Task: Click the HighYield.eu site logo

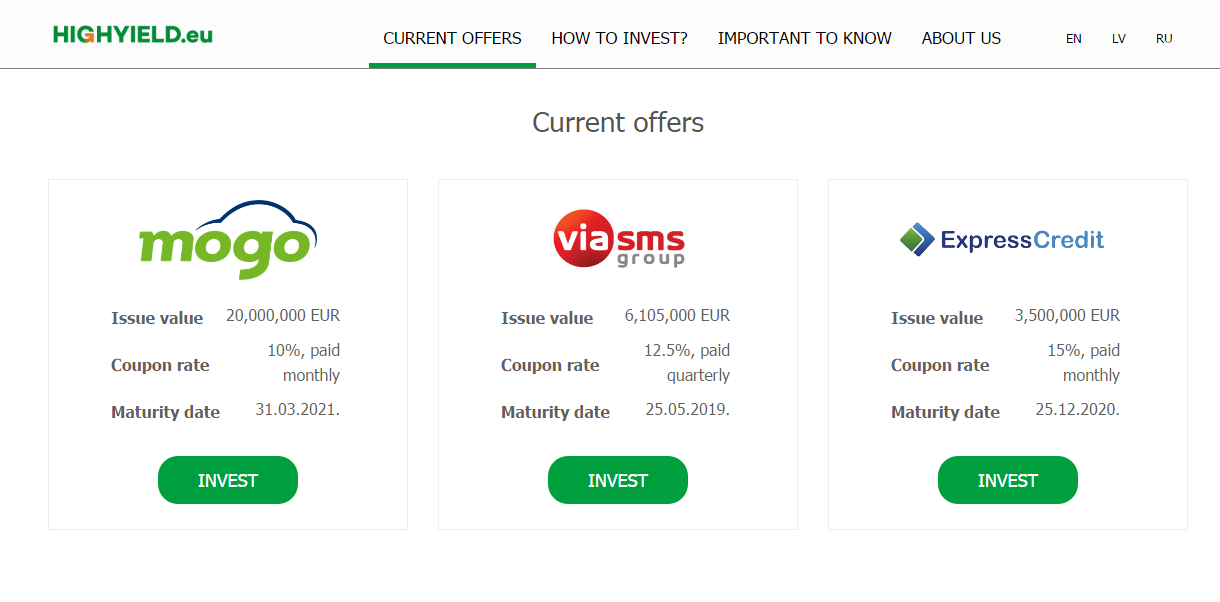Action: [133, 35]
